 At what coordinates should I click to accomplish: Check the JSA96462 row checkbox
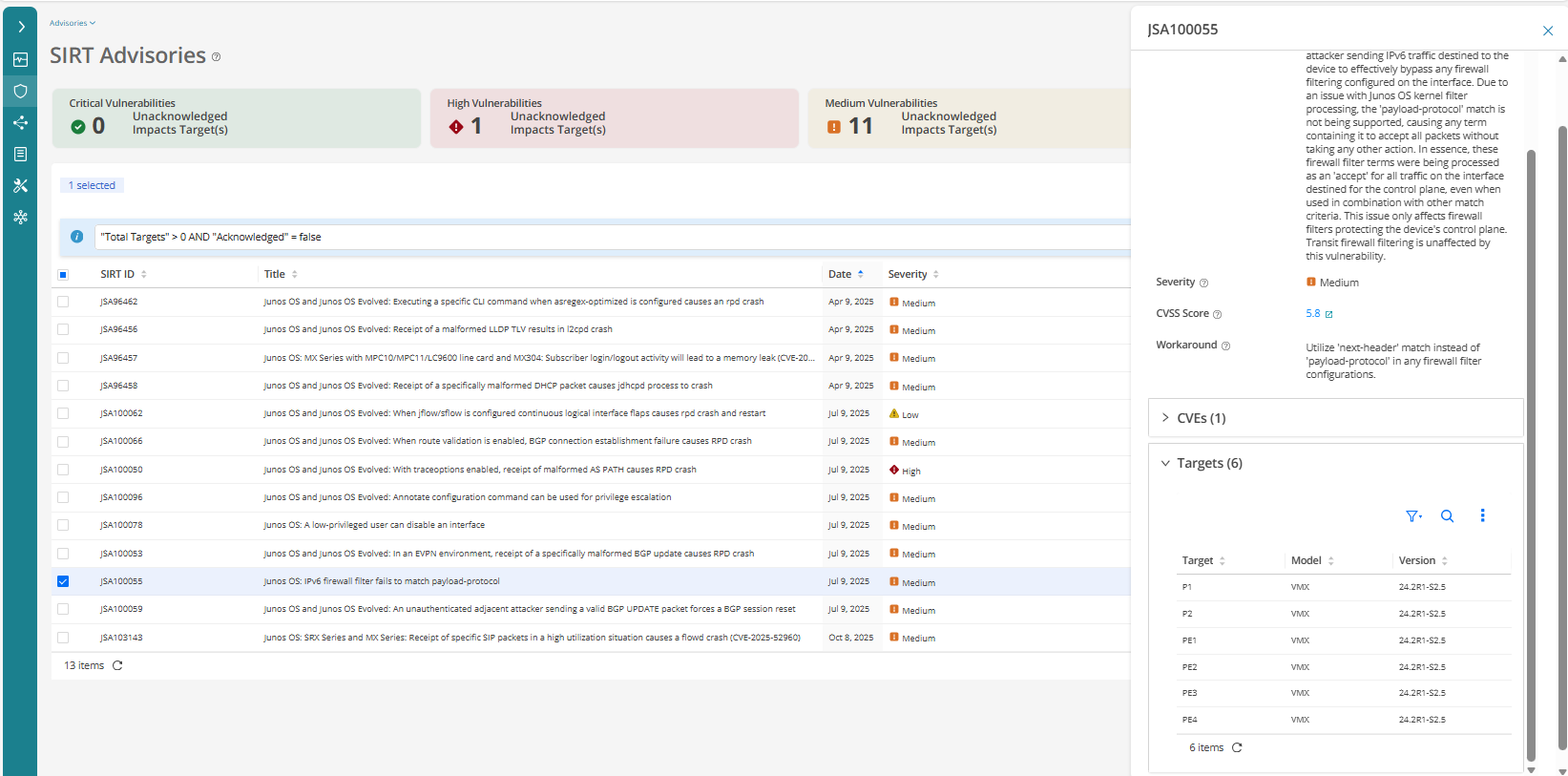(63, 302)
